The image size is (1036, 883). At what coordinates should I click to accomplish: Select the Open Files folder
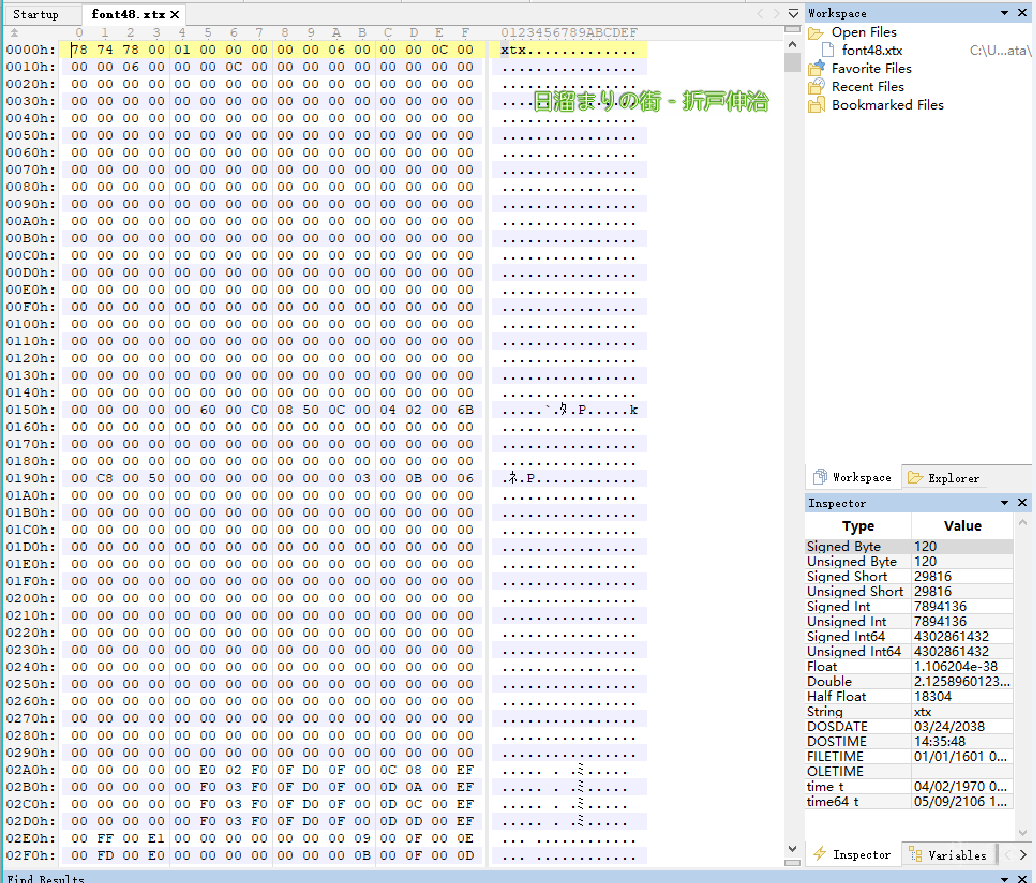pos(864,32)
